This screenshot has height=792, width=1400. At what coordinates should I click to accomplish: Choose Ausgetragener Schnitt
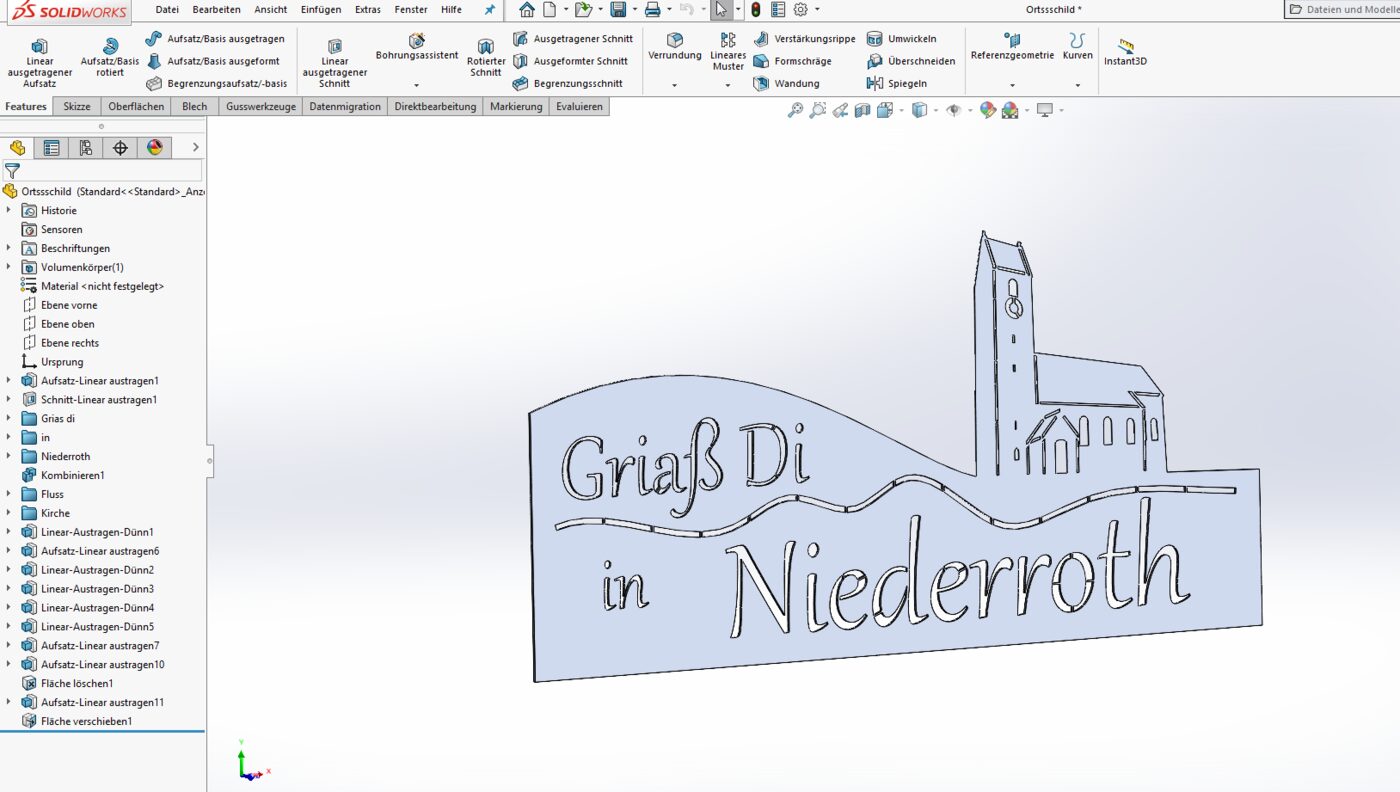(572, 39)
